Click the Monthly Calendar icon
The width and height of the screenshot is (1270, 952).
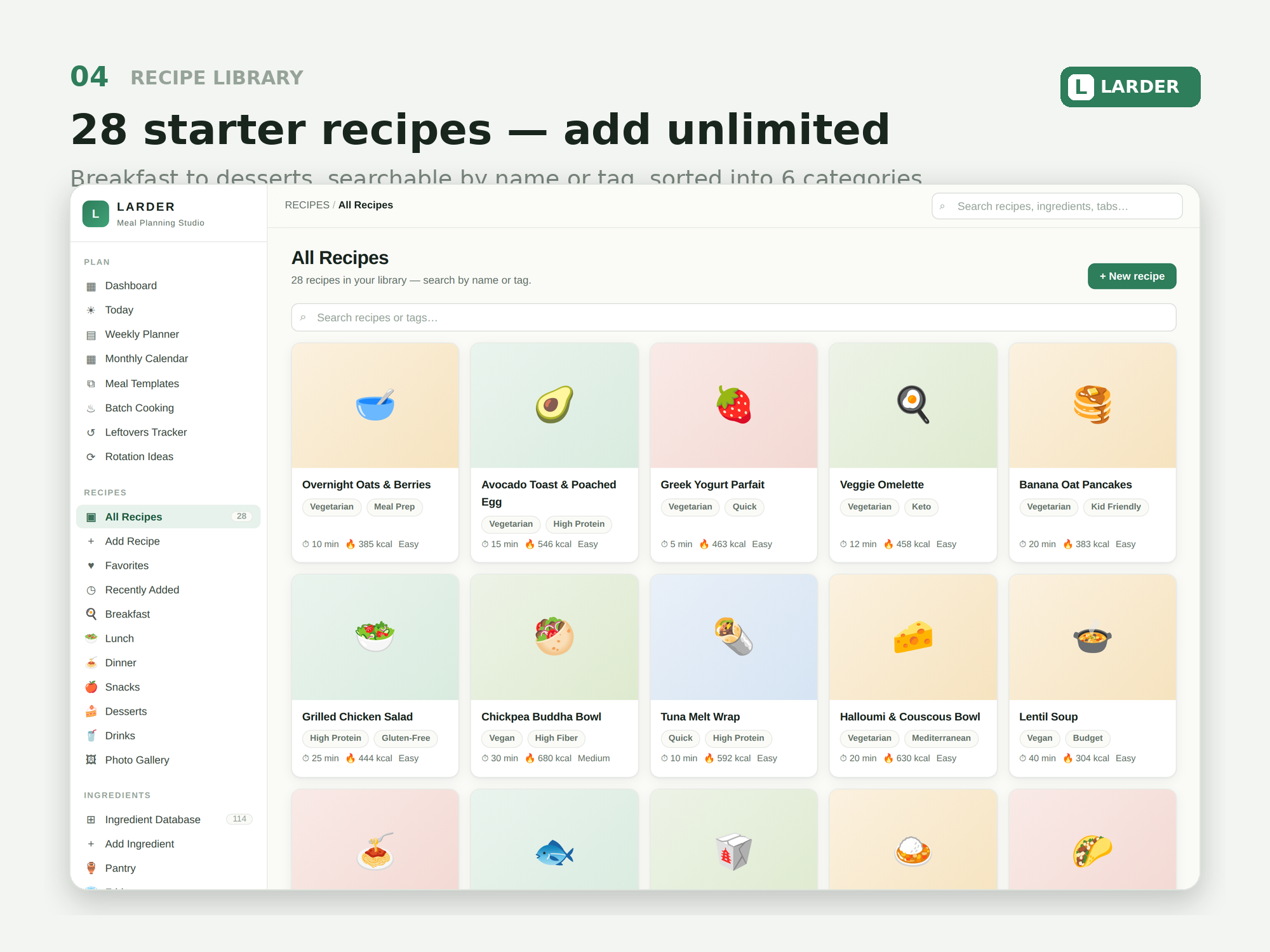(91, 359)
